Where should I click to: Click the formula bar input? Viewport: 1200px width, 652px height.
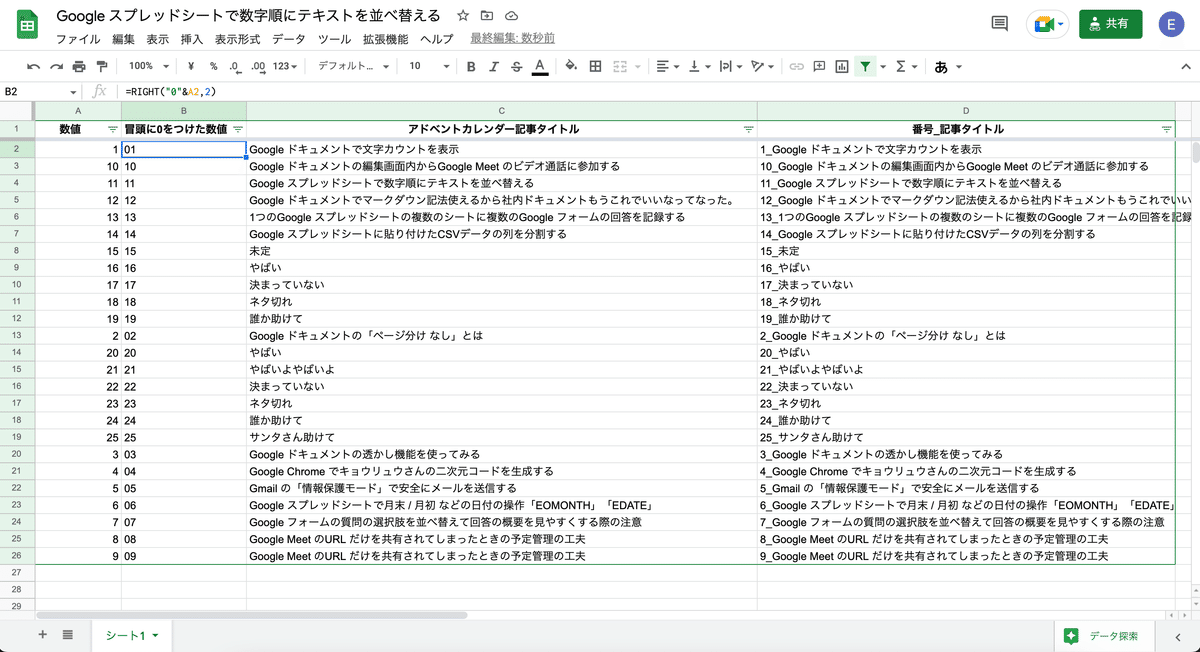(660, 91)
